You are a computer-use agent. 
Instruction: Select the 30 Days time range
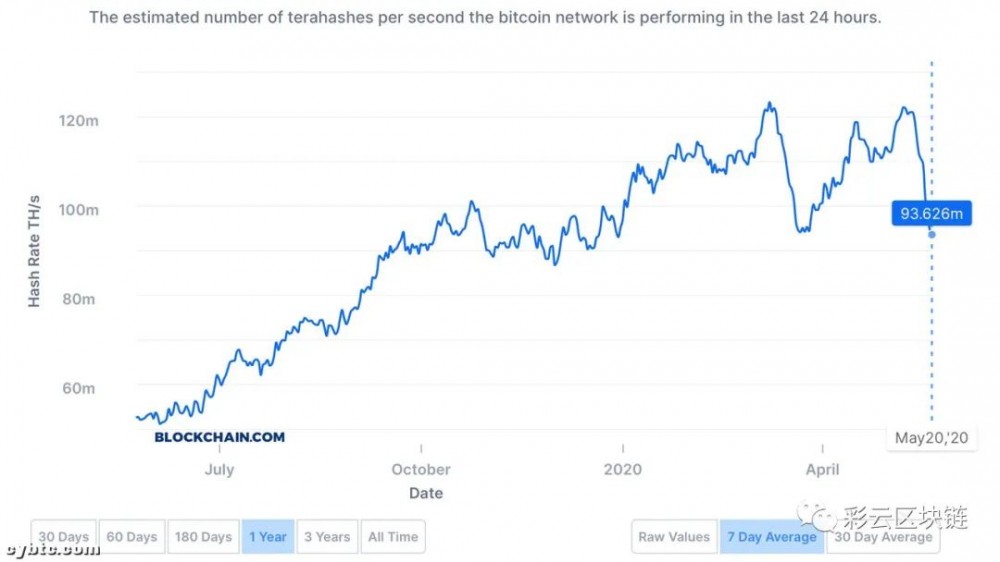pos(65,537)
